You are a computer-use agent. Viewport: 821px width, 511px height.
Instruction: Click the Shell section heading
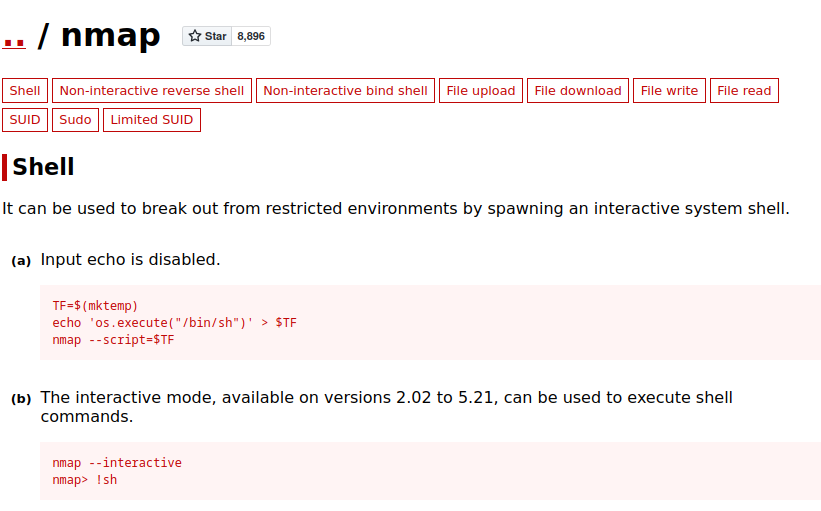click(43, 167)
